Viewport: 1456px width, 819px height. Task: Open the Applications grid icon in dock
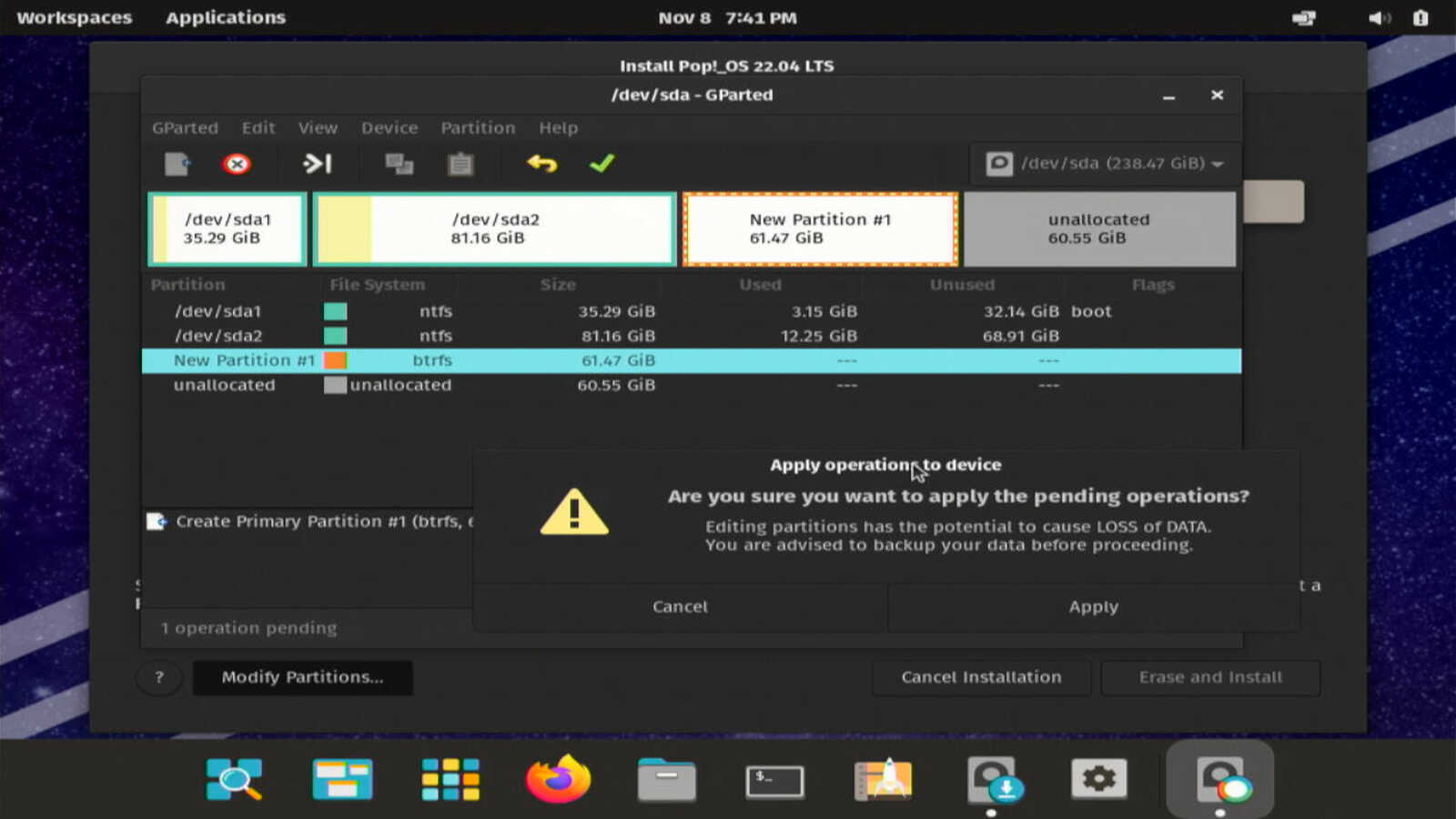point(450,779)
